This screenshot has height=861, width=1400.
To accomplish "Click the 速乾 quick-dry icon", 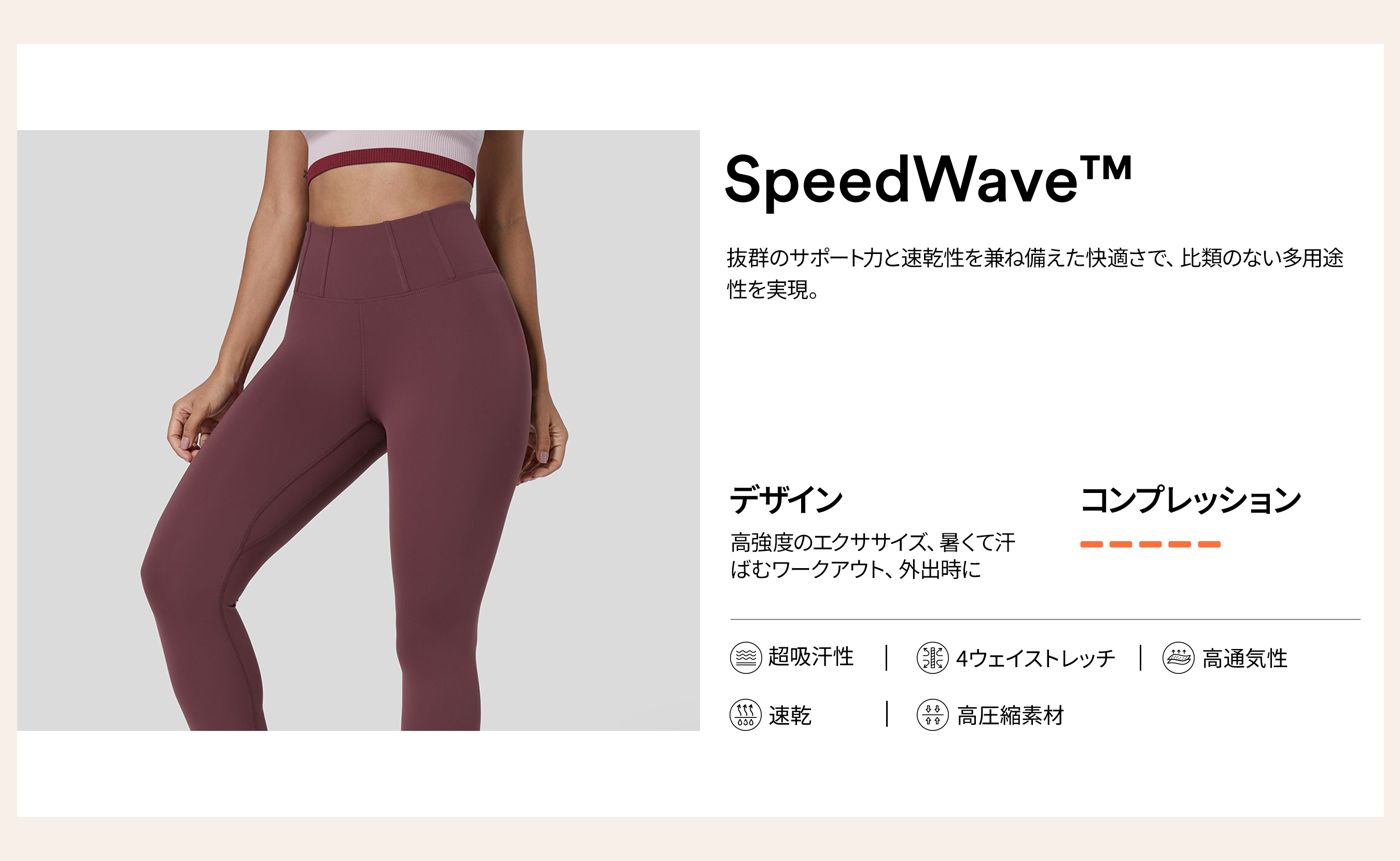I will pos(746,715).
